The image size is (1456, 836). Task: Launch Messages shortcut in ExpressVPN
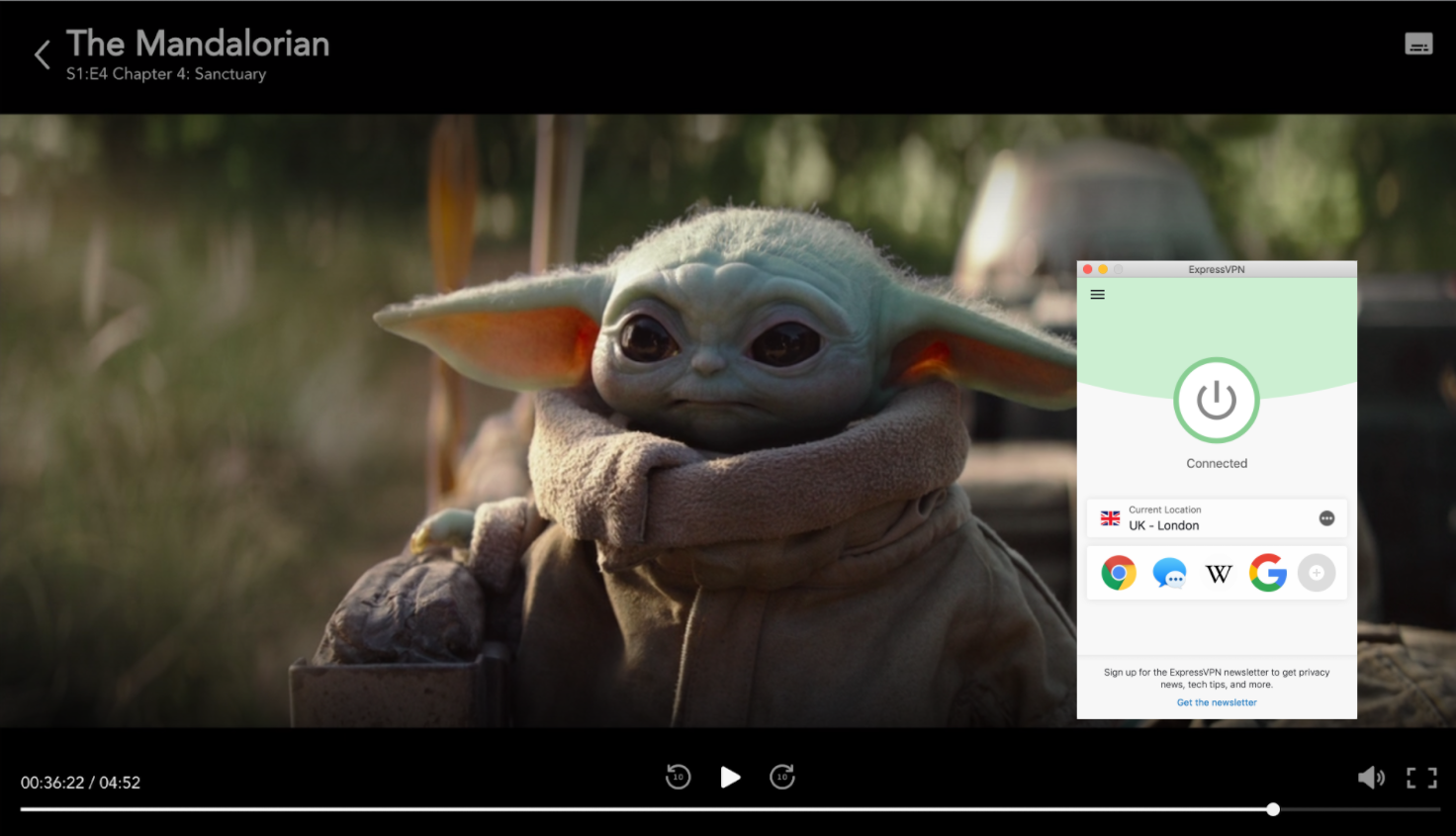[1169, 573]
